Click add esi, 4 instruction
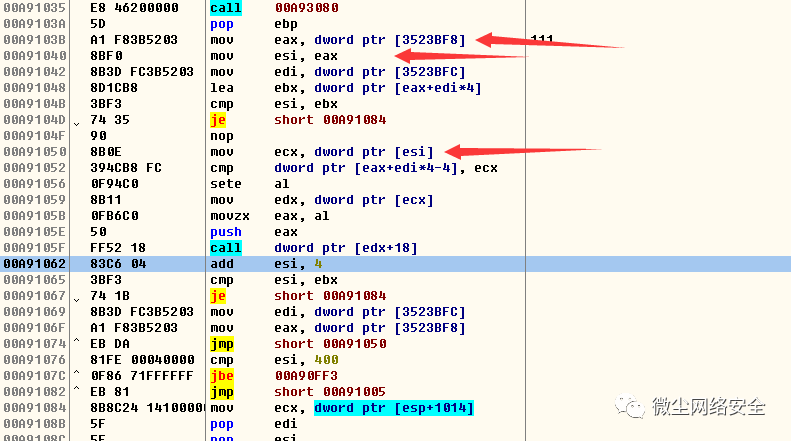Image resolution: width=791 pixels, height=441 pixels. [266, 264]
